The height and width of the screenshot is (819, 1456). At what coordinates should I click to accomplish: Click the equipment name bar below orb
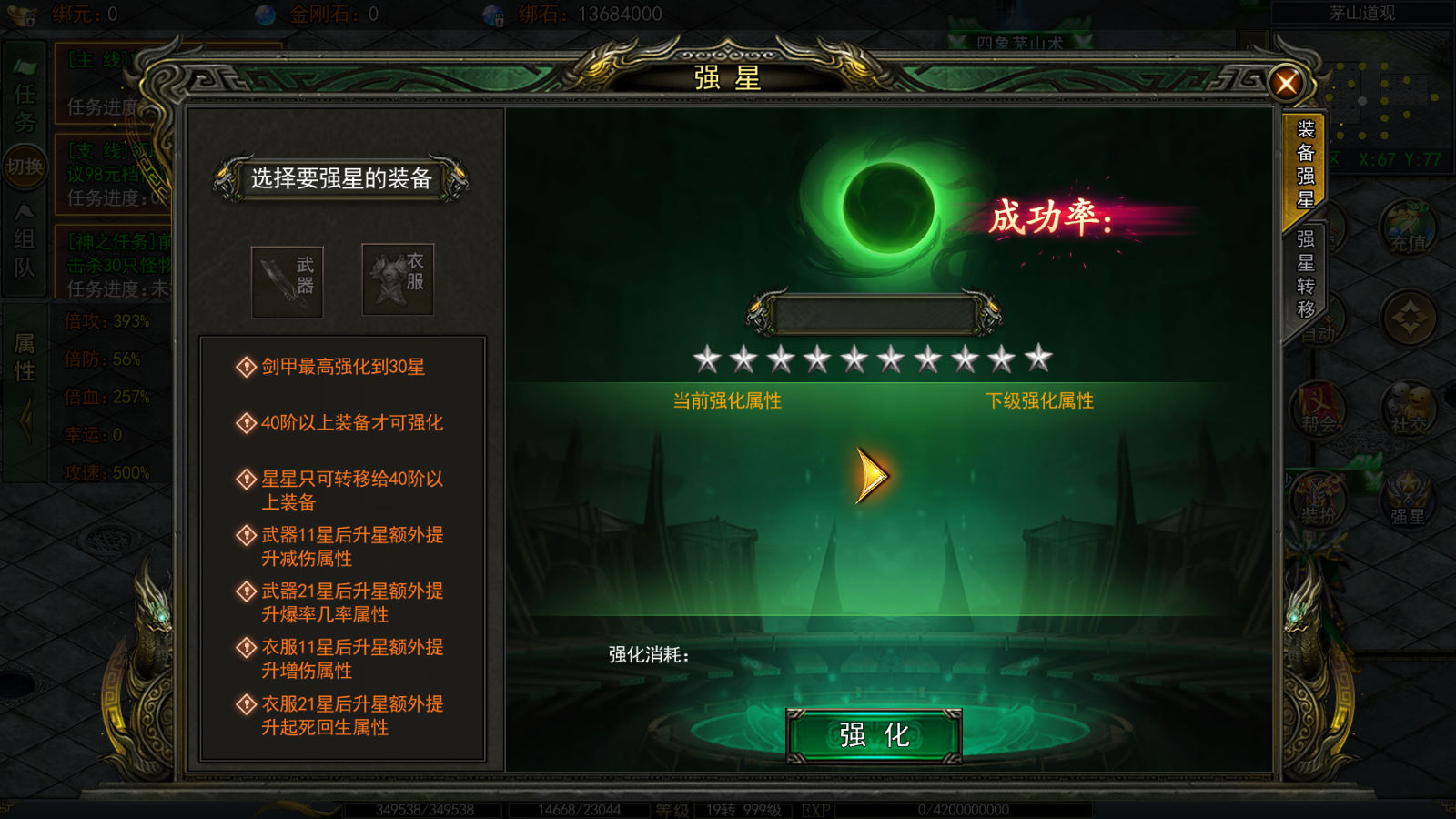tap(874, 314)
